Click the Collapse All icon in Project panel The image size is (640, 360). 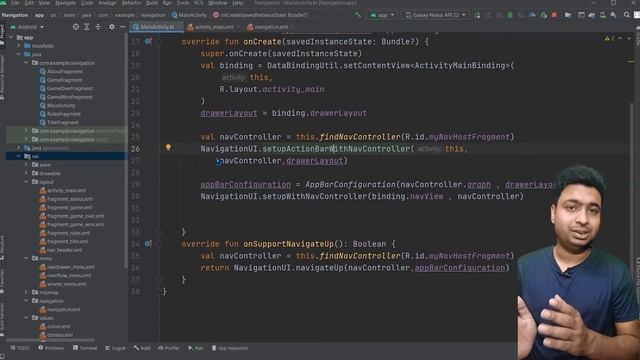pyautogui.click(x=98, y=27)
